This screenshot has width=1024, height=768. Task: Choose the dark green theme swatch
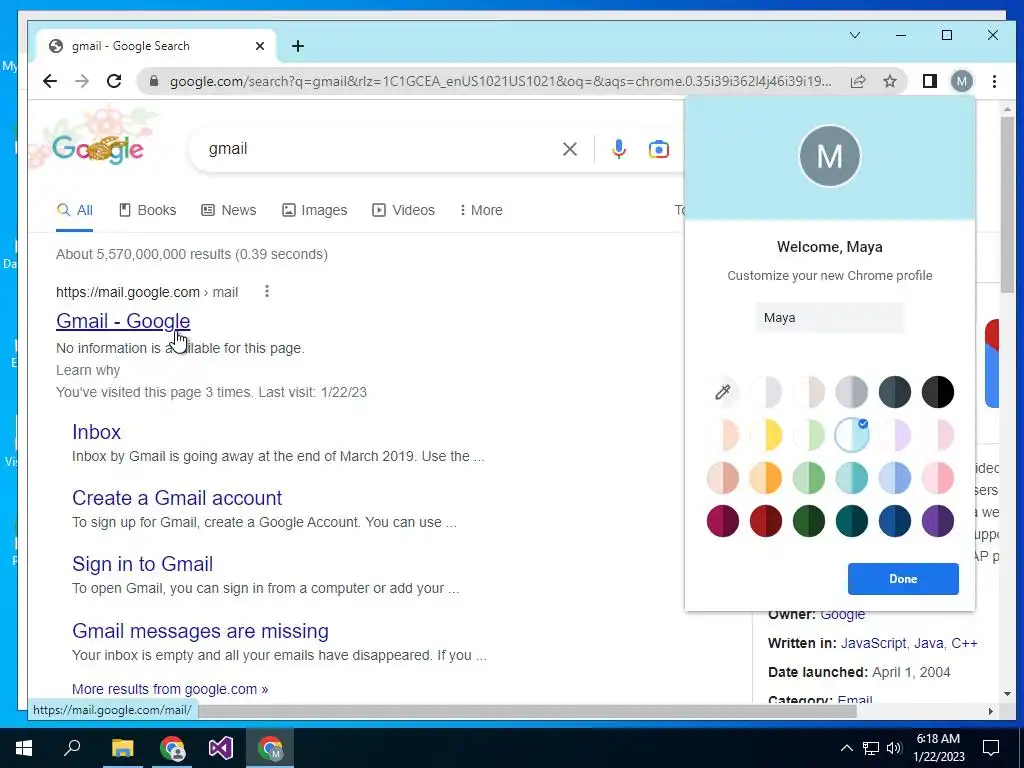[x=808, y=521]
